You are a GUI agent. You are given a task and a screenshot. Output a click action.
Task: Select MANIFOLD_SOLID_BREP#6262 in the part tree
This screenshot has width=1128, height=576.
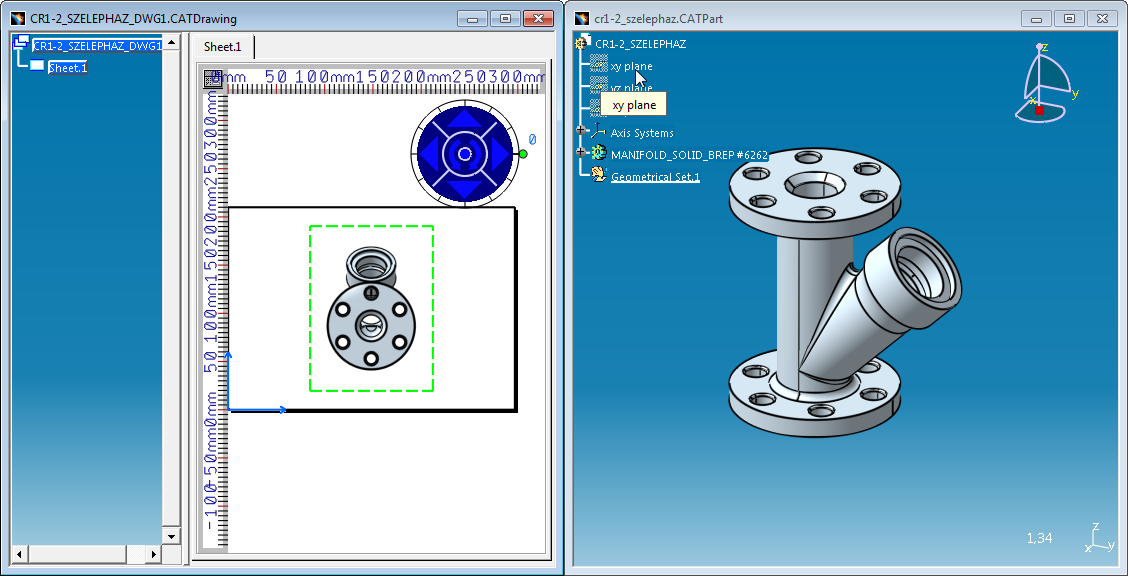(689, 154)
